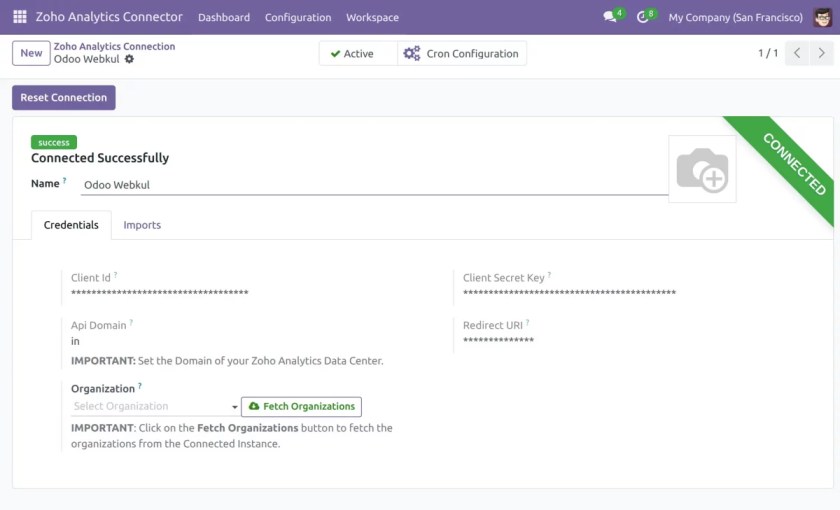Edit the Name input field
Image resolution: width=840 pixels, height=510 pixels.
(x=374, y=185)
